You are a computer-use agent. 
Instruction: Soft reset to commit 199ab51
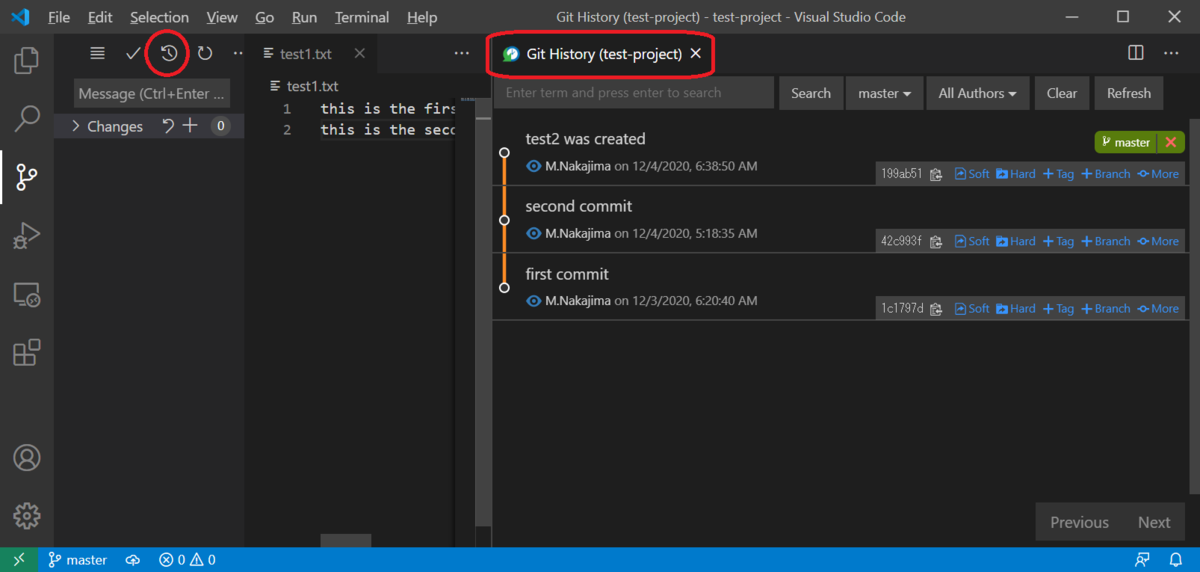pos(972,174)
